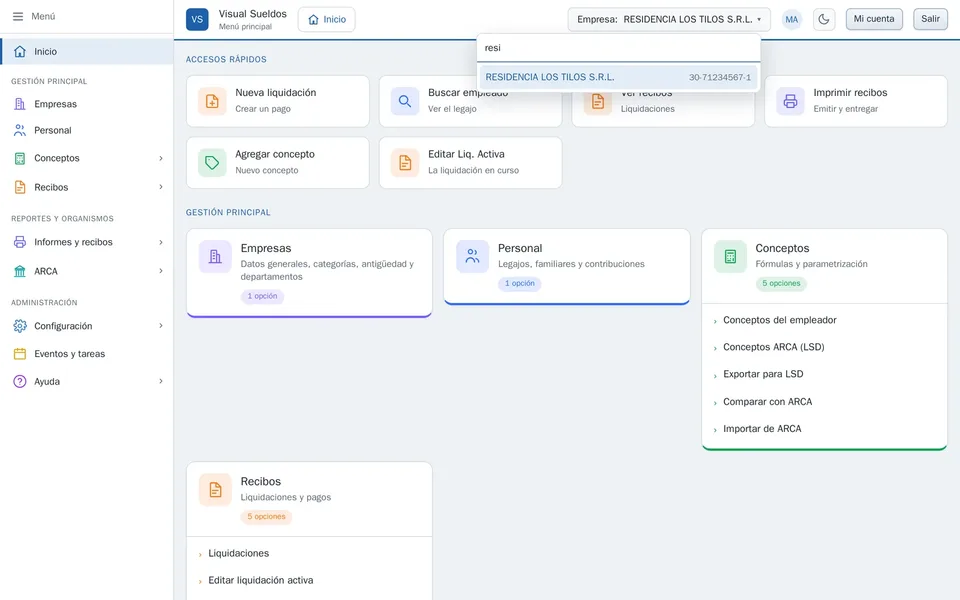Expand the Conceptos sidebar submenu chevron
This screenshot has height=600, width=960.
point(161,159)
